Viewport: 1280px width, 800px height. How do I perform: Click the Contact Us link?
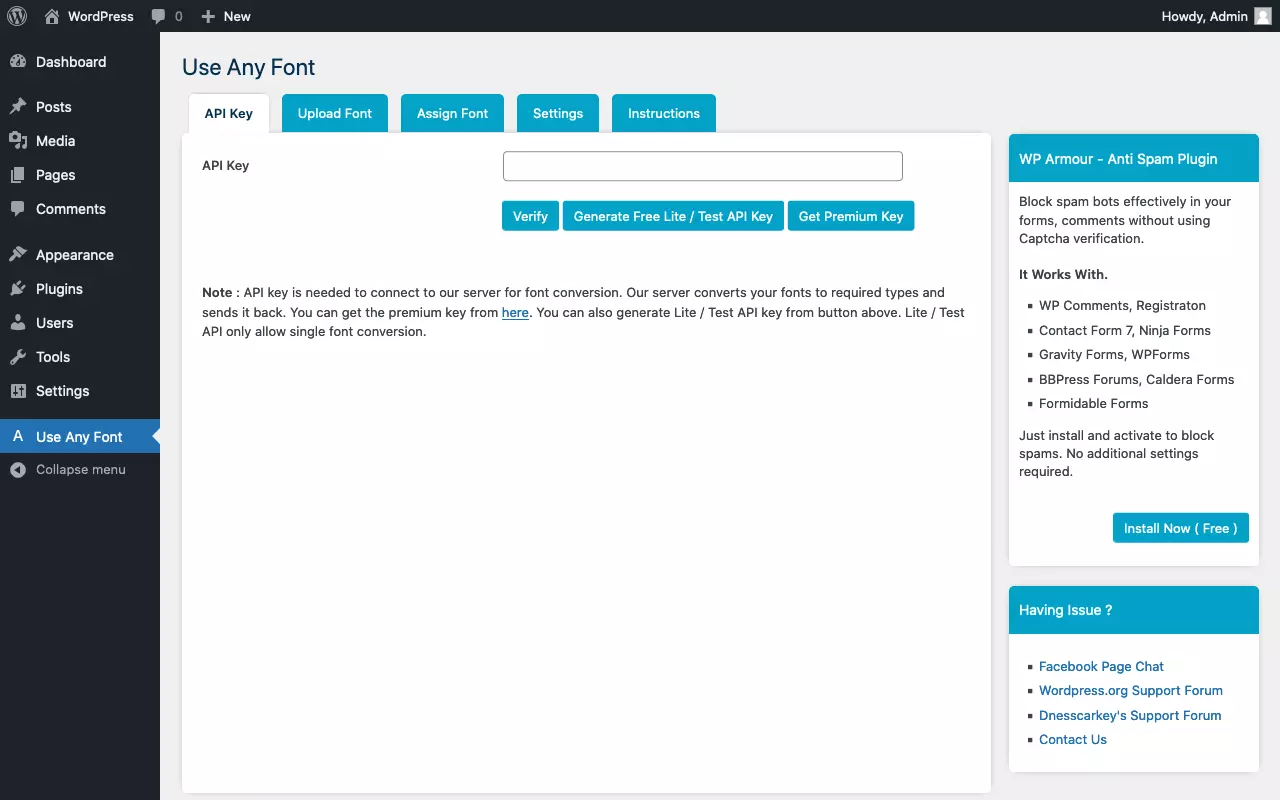(1073, 740)
